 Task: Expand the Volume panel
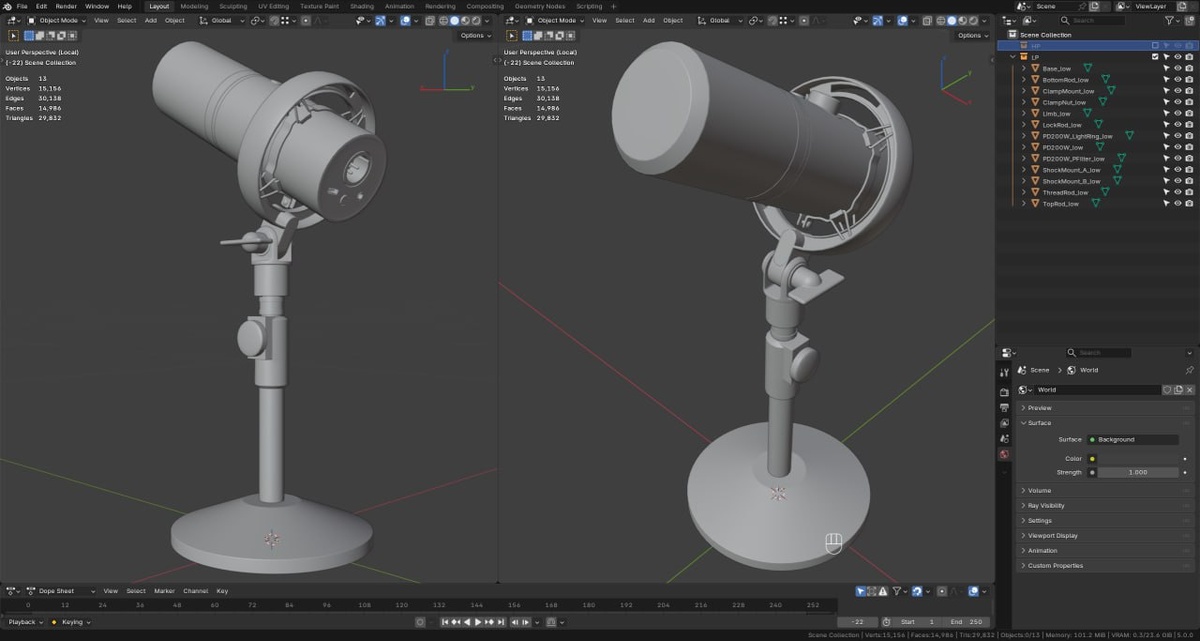(x=1106, y=491)
